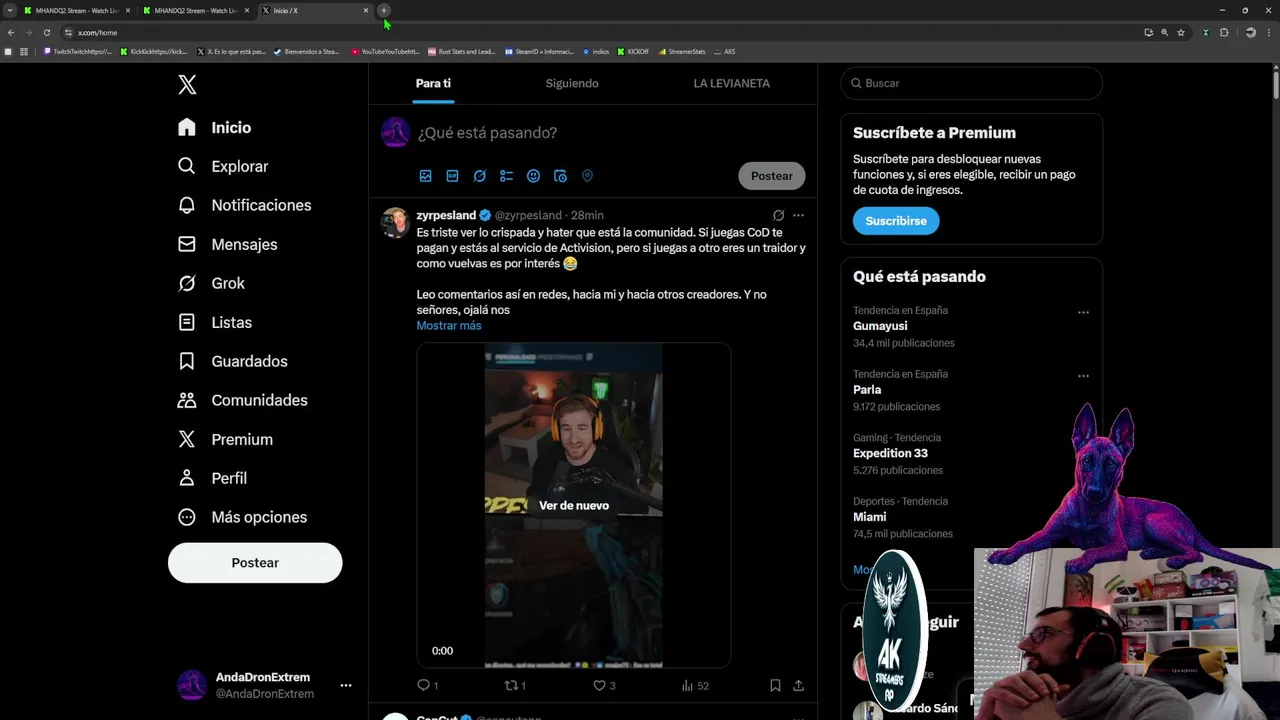The image size is (1280, 720).
Task: Open options for Parla trend
Action: pyautogui.click(x=1083, y=376)
